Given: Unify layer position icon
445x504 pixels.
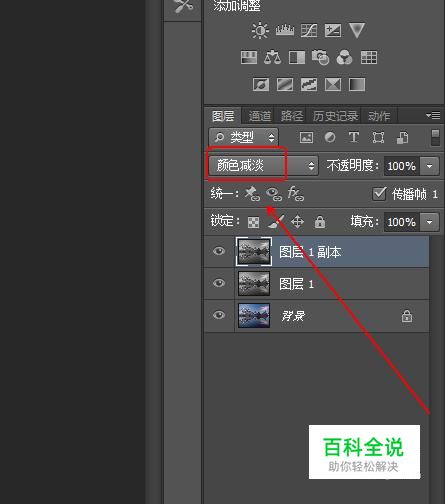Looking at the screenshot, I should [252, 194].
